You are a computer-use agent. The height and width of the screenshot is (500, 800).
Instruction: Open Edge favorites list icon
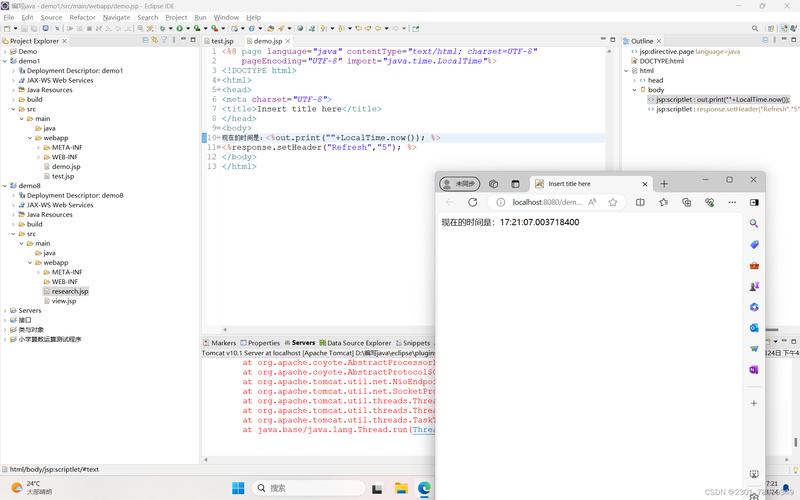tap(663, 202)
